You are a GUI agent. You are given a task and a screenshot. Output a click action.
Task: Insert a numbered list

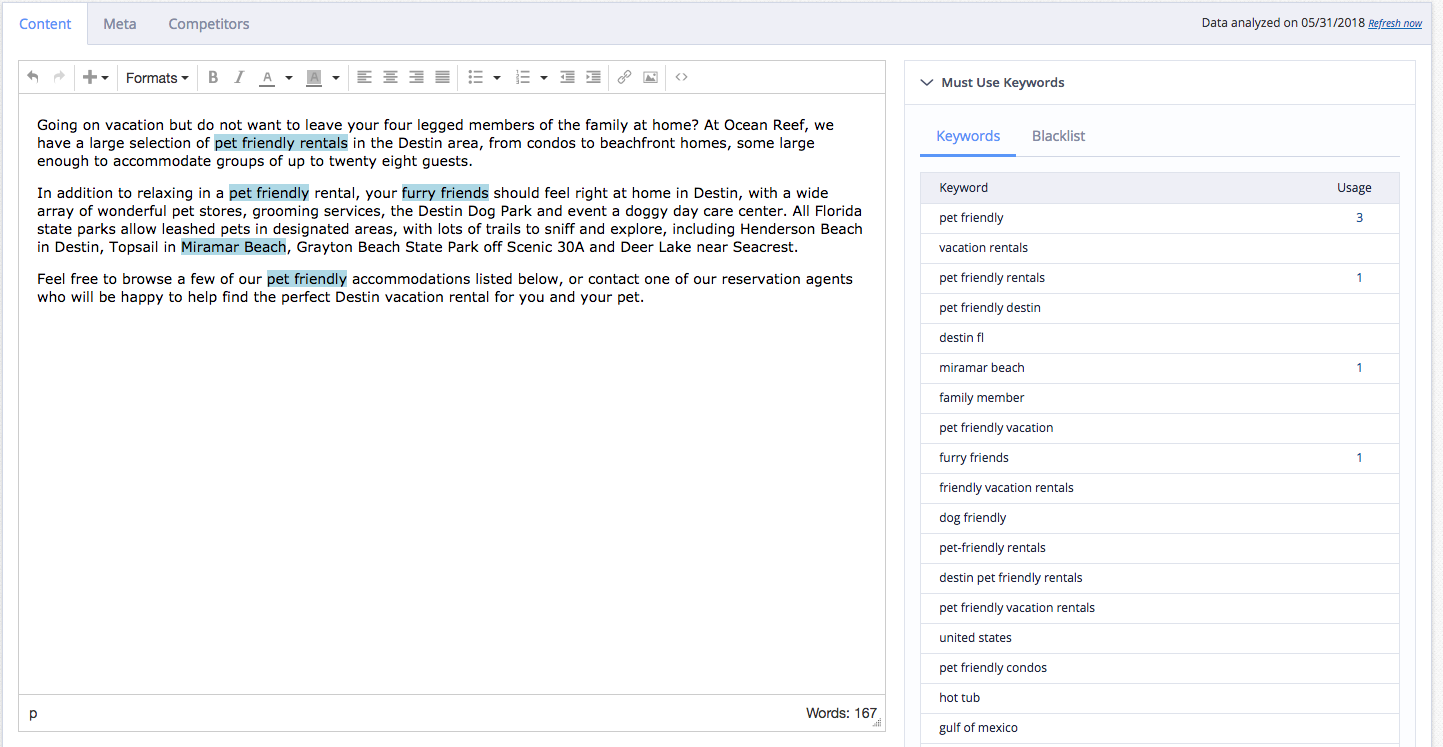pyautogui.click(x=523, y=77)
